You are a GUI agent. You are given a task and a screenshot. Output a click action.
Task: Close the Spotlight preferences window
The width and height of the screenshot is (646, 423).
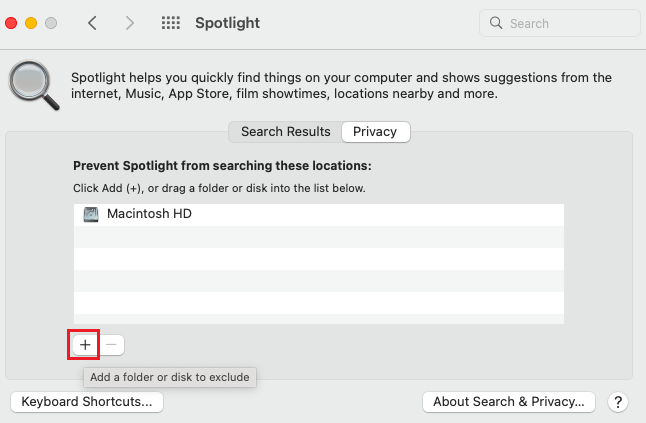pyautogui.click(x=11, y=23)
